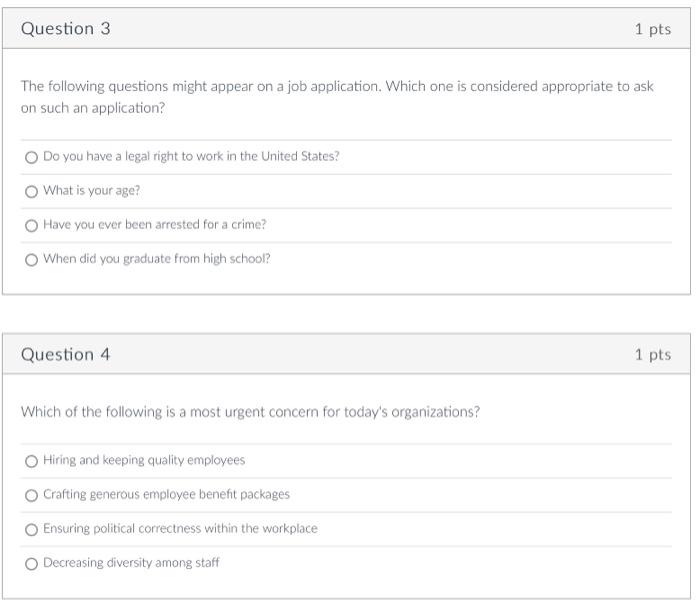Click the '1 pts' label of Question 3
The width and height of the screenshot is (700, 606).
tap(652, 29)
